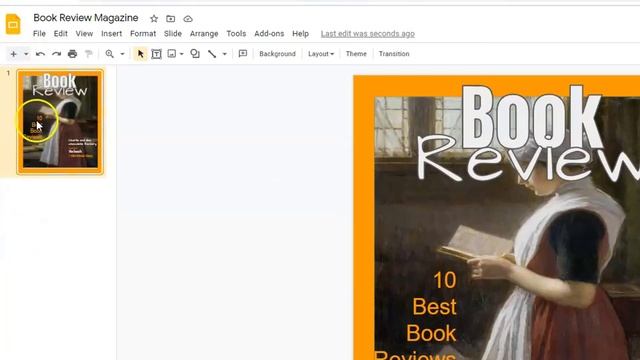Viewport: 640px width, 360px height.
Task: Open the Google Slides home icon
Action: 13,24
